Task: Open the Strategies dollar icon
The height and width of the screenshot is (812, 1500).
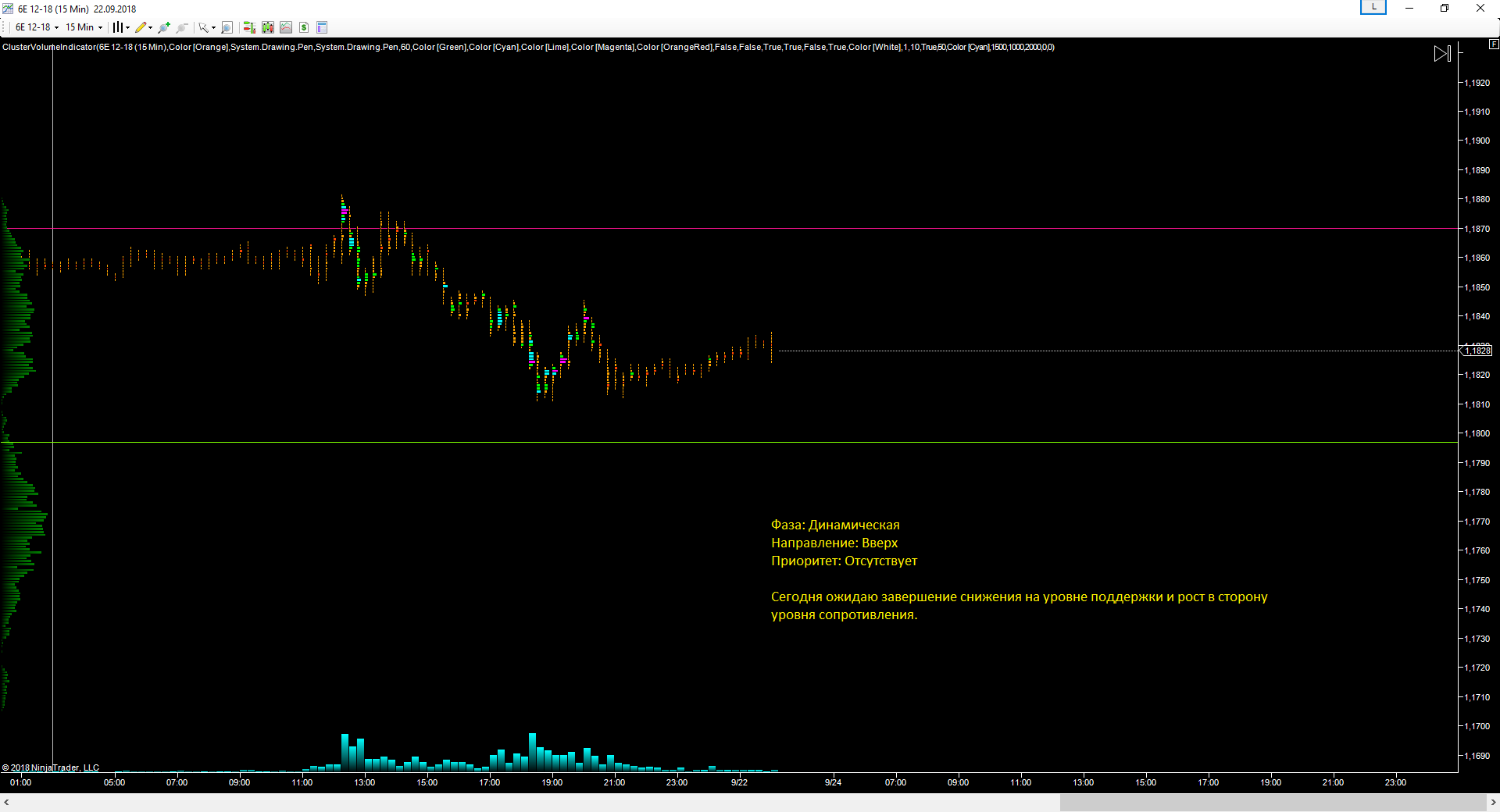Action: 304,27
